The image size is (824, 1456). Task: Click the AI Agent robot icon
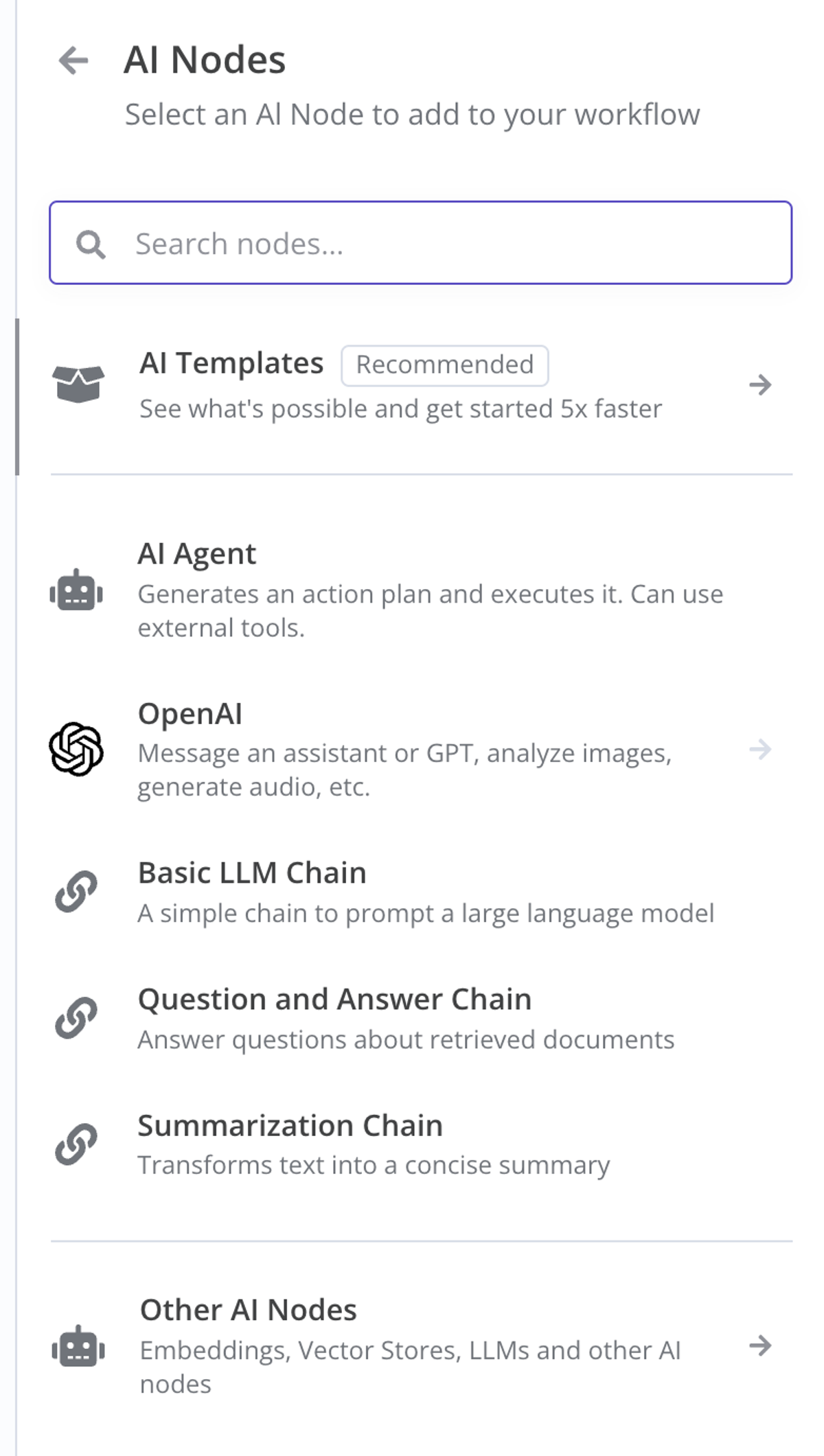[x=76, y=591]
